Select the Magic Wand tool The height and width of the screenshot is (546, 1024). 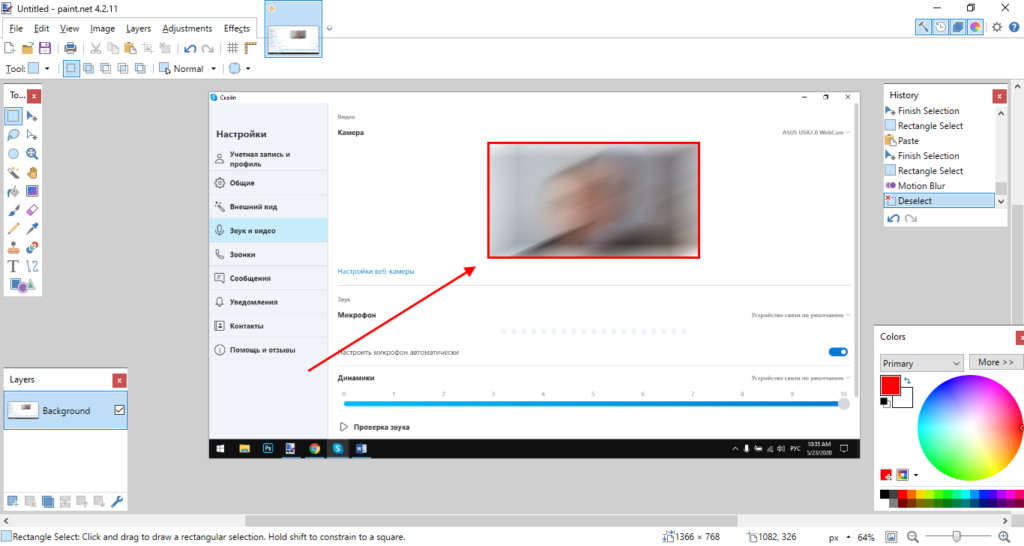tap(14, 172)
